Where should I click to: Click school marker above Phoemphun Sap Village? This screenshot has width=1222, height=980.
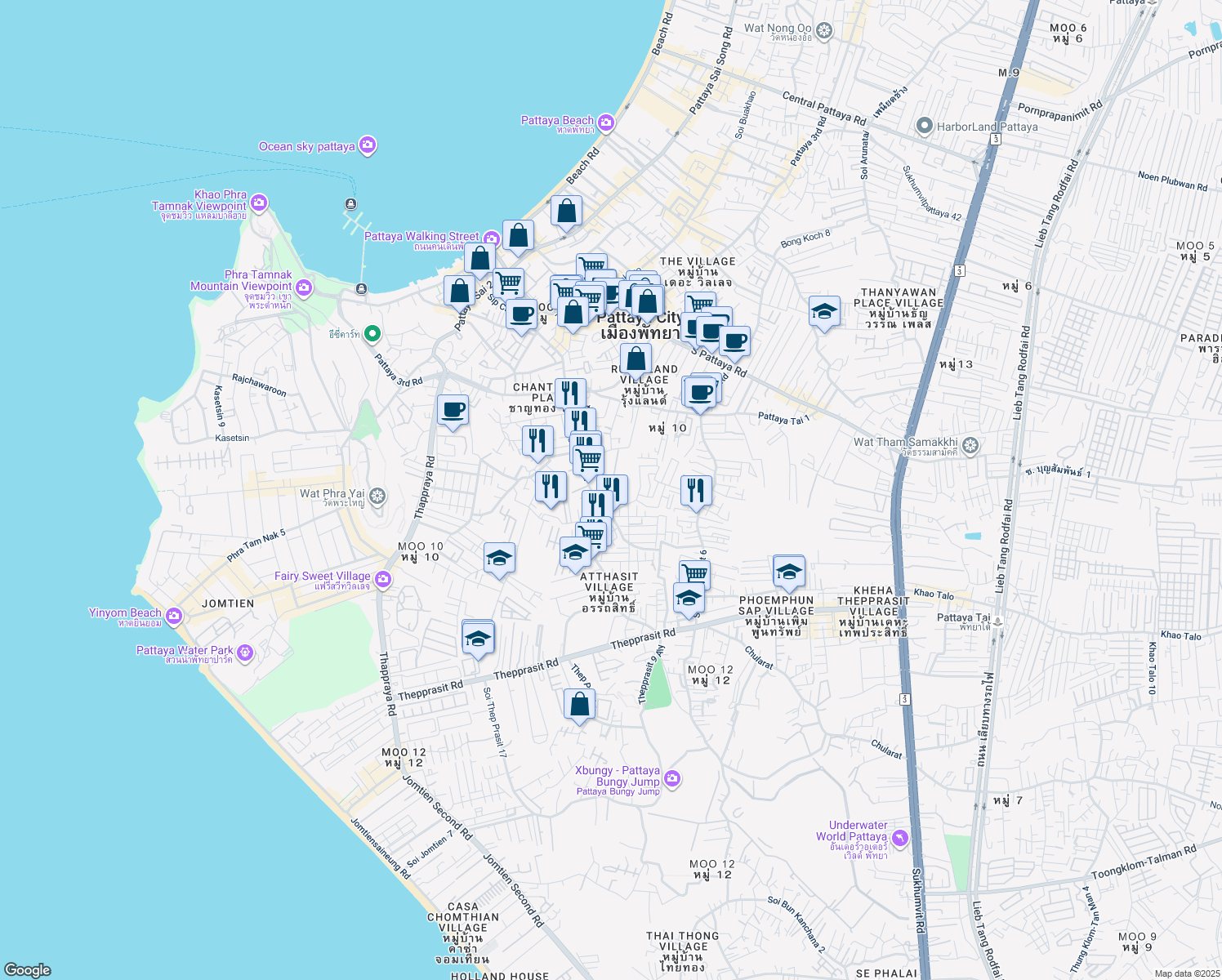coord(788,571)
